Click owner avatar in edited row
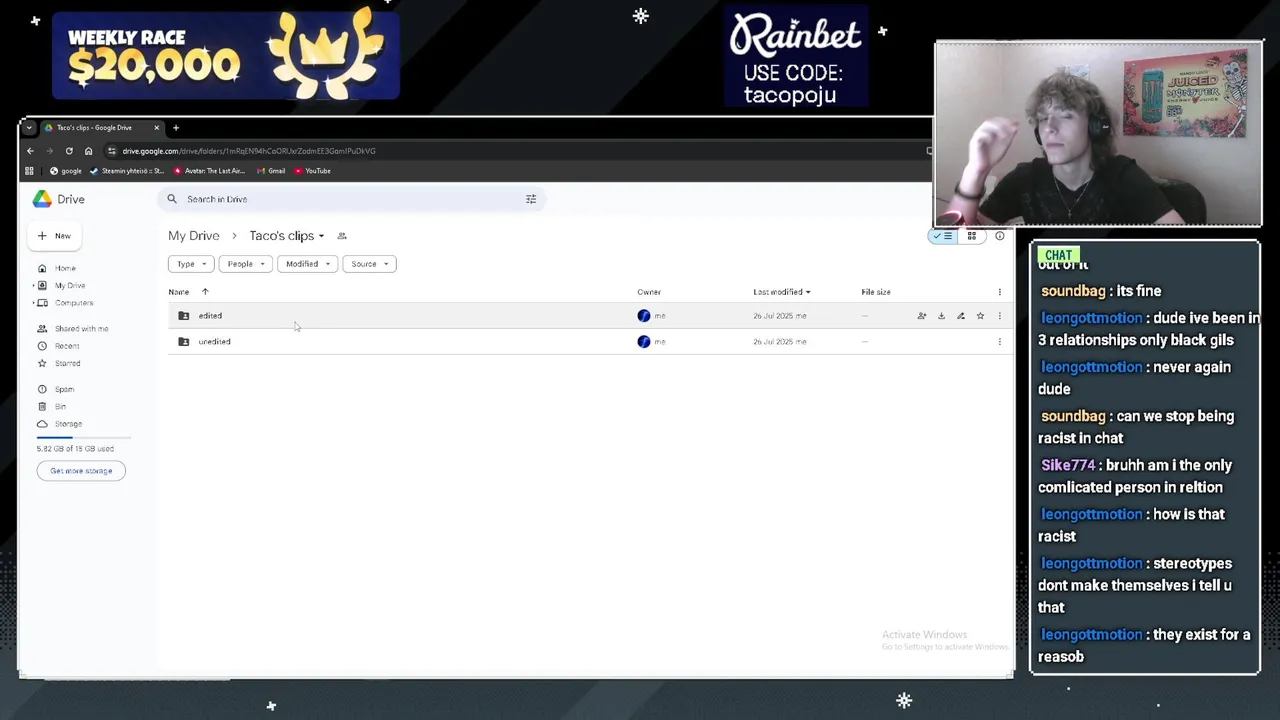The image size is (1280, 720). (x=644, y=316)
